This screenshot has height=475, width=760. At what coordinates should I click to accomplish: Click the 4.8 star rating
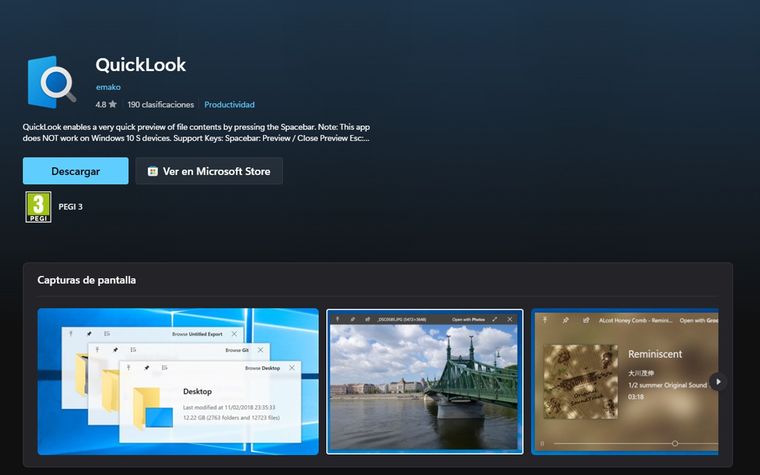pos(106,105)
